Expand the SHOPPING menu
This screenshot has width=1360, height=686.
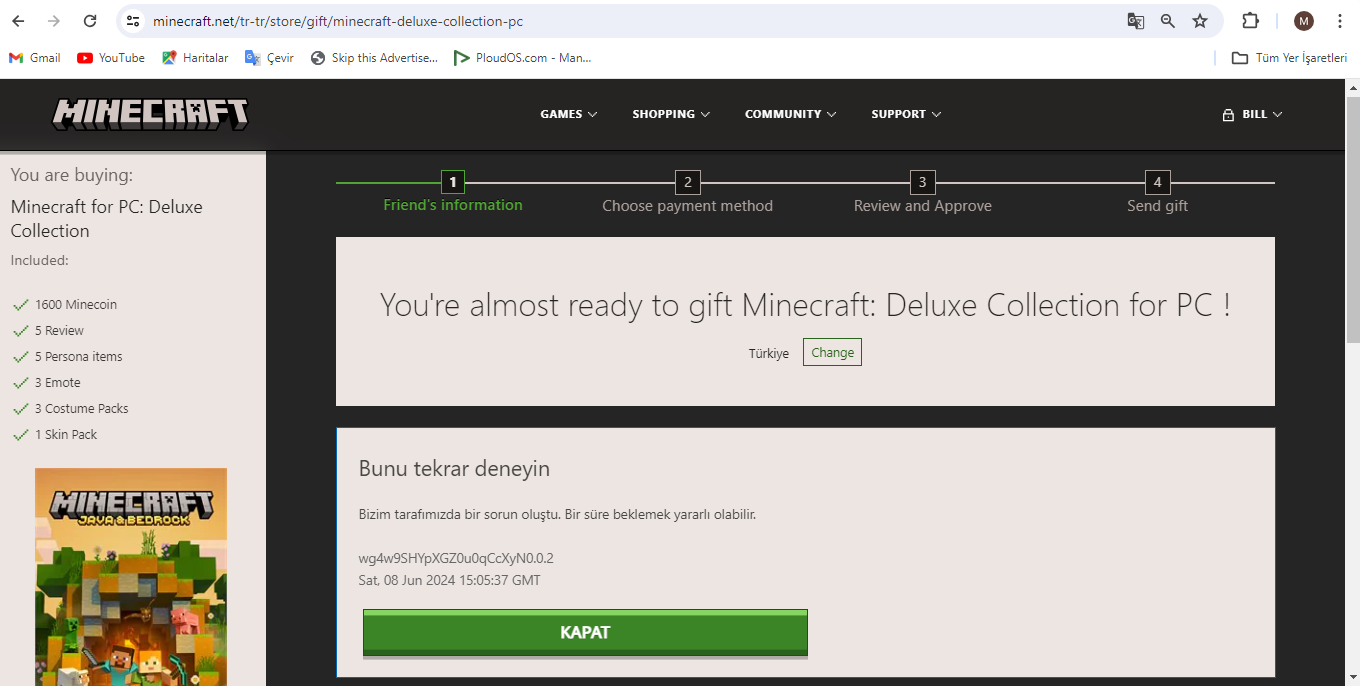671,114
